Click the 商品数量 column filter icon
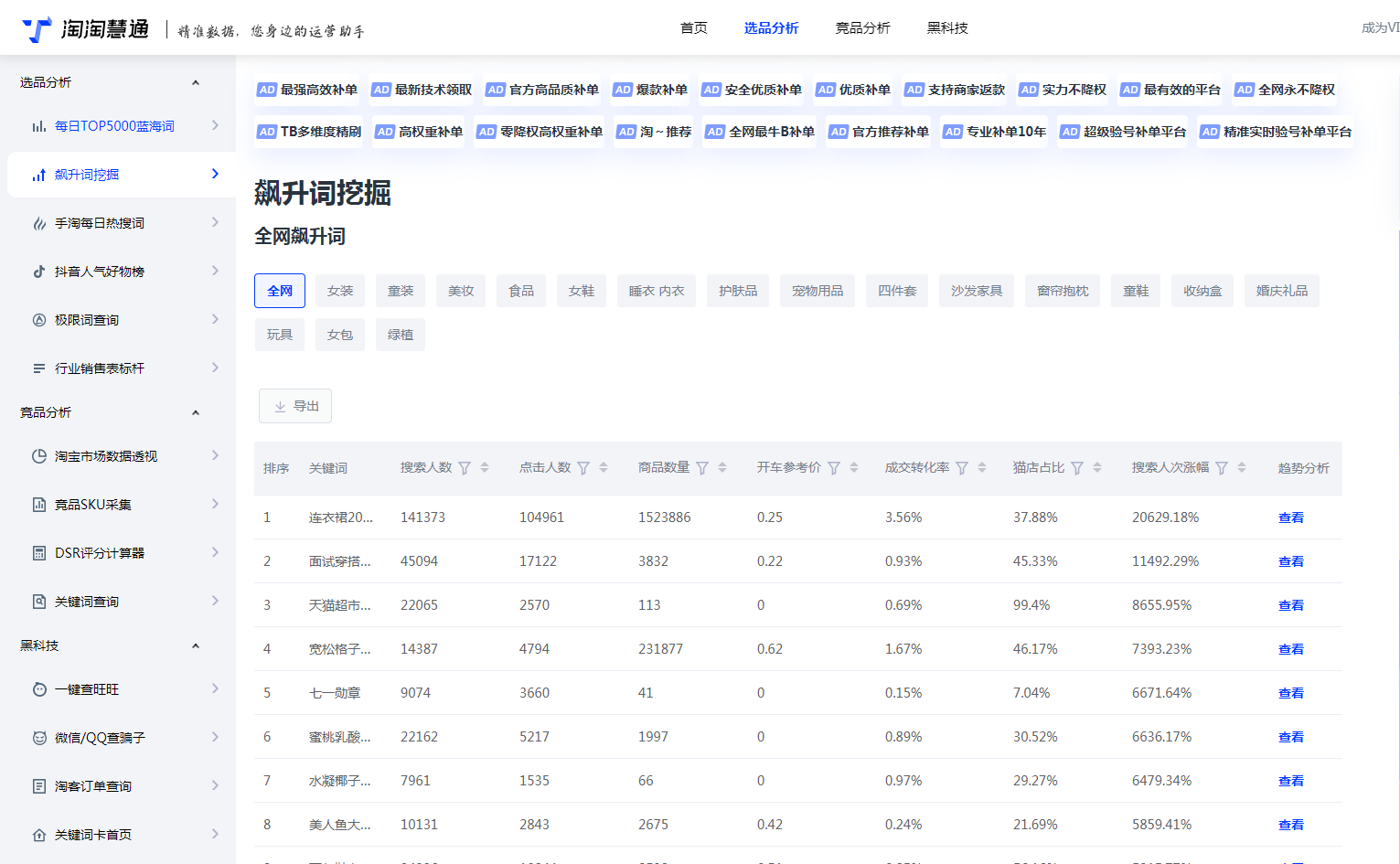 (x=702, y=468)
